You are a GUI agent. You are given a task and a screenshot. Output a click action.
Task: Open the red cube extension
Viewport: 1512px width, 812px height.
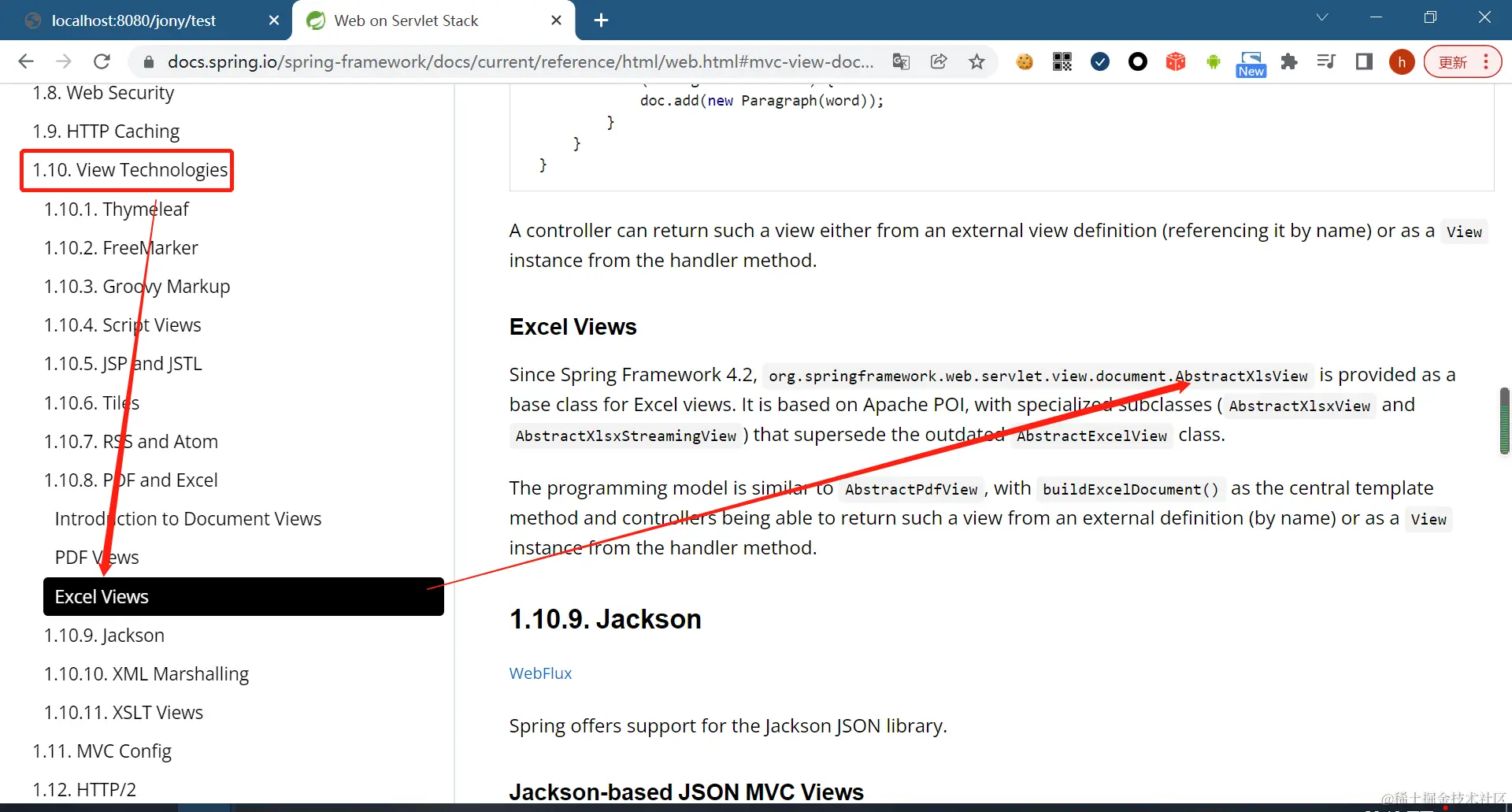tap(1176, 61)
